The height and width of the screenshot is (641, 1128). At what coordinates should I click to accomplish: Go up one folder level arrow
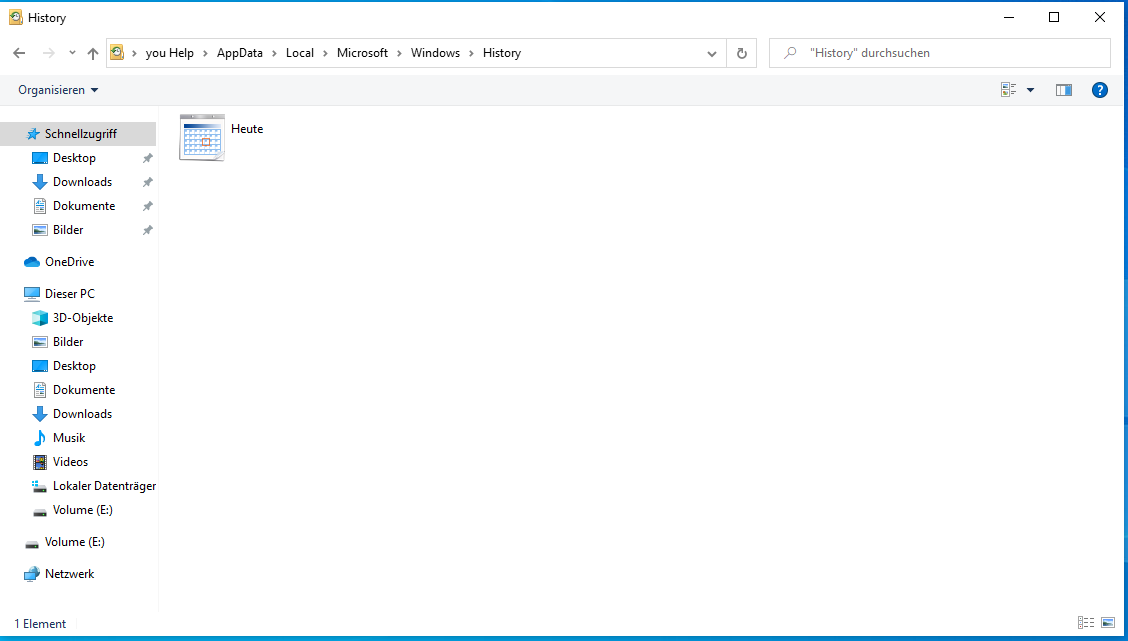pyautogui.click(x=93, y=53)
